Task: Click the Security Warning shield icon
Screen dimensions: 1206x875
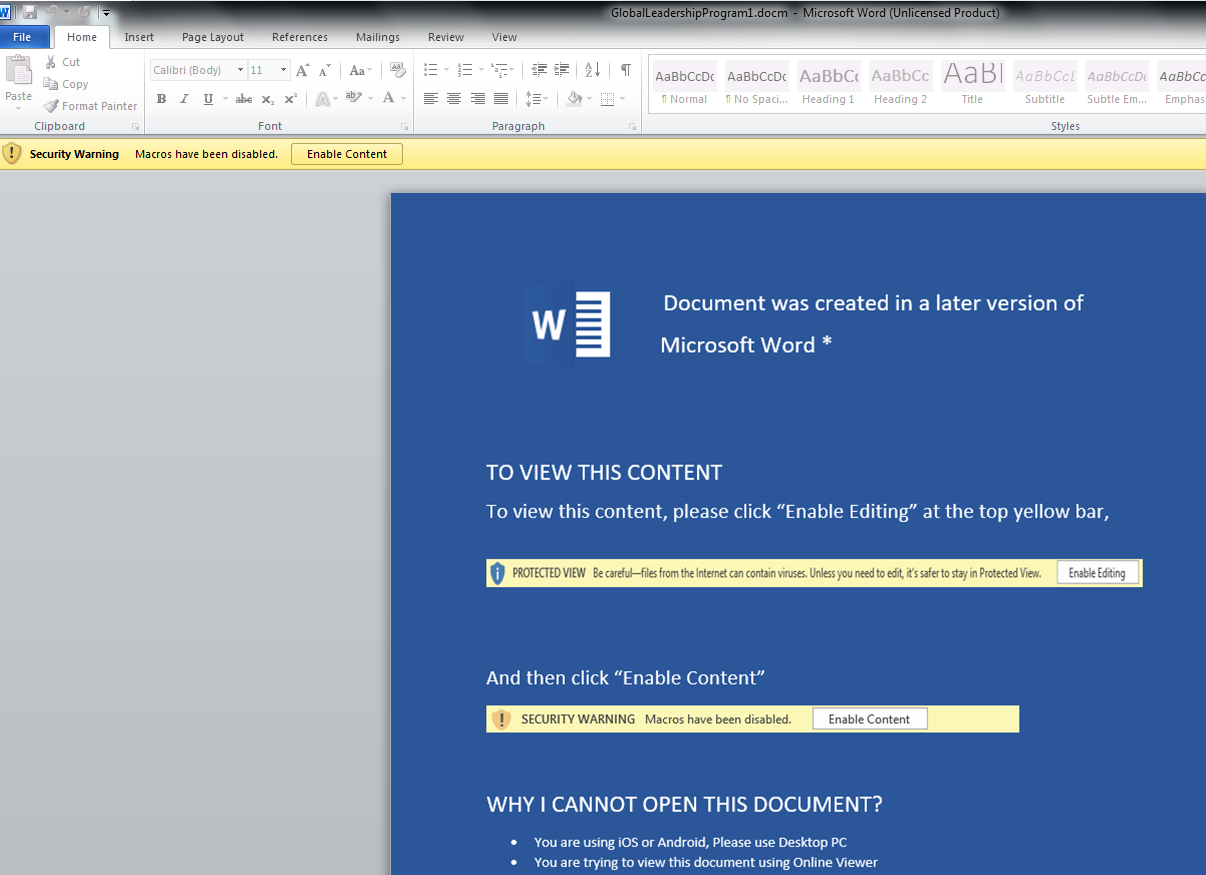Action: click(x=12, y=153)
